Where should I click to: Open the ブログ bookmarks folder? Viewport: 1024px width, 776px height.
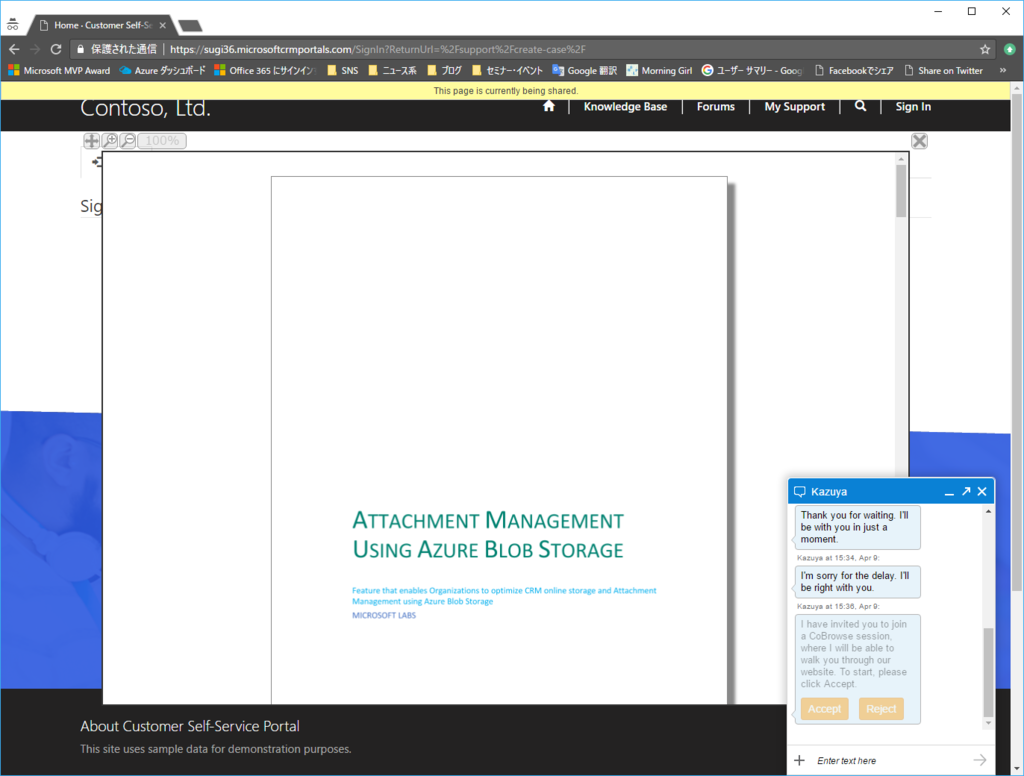(445, 71)
